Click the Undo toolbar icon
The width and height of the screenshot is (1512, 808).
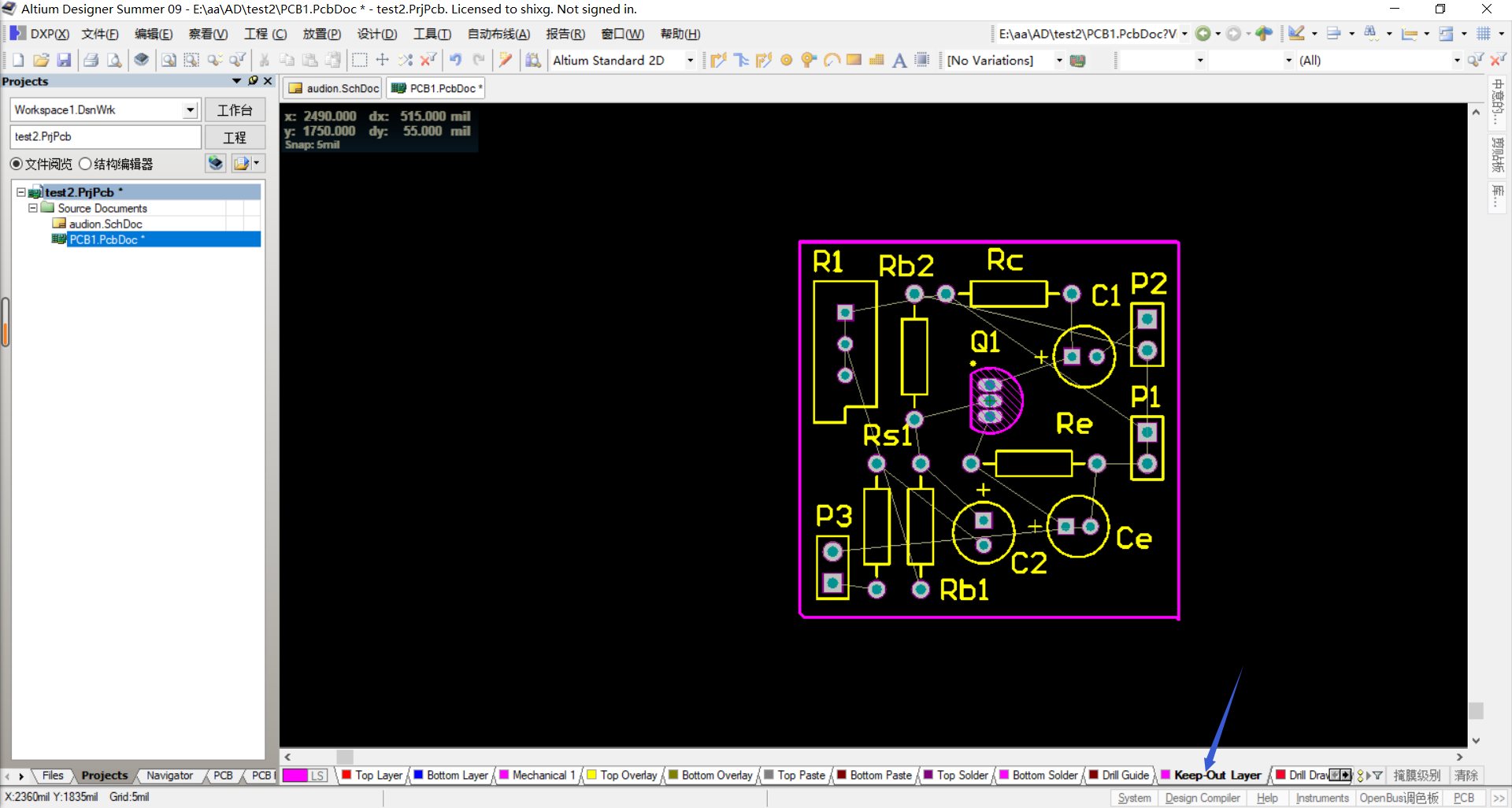click(x=455, y=60)
